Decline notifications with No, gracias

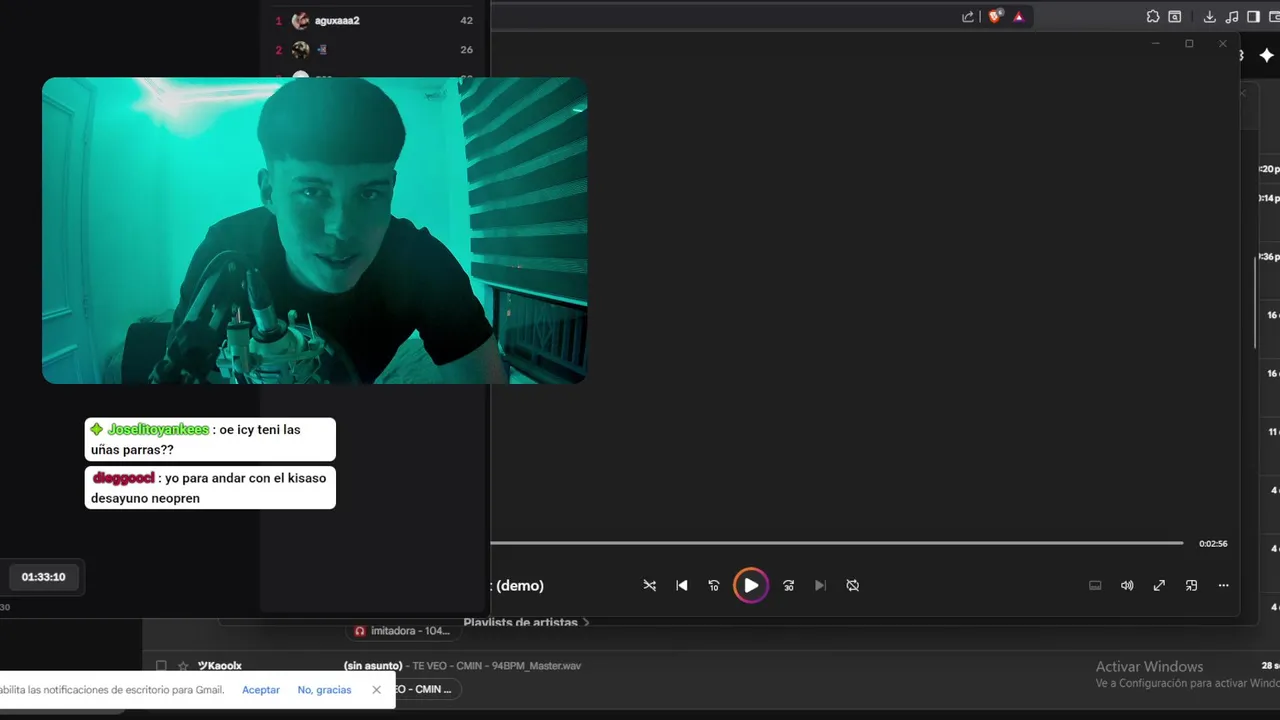(x=324, y=690)
